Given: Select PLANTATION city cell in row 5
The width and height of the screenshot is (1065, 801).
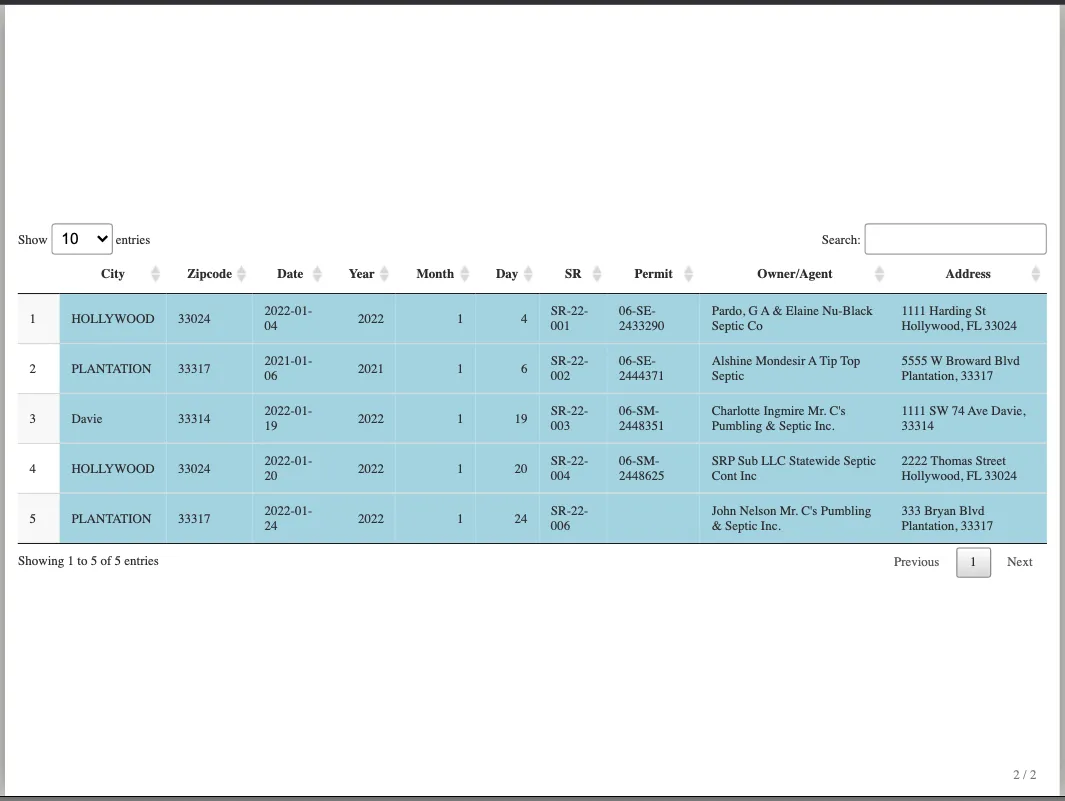Looking at the screenshot, I should pos(113,518).
